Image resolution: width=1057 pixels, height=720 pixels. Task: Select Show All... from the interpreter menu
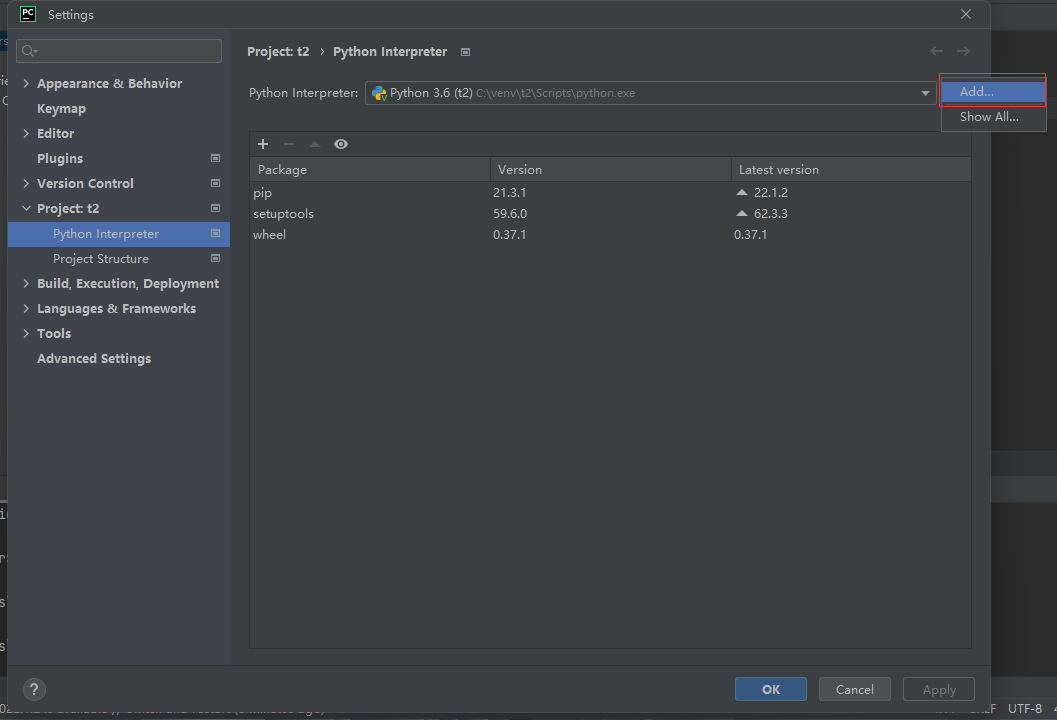tap(993, 117)
